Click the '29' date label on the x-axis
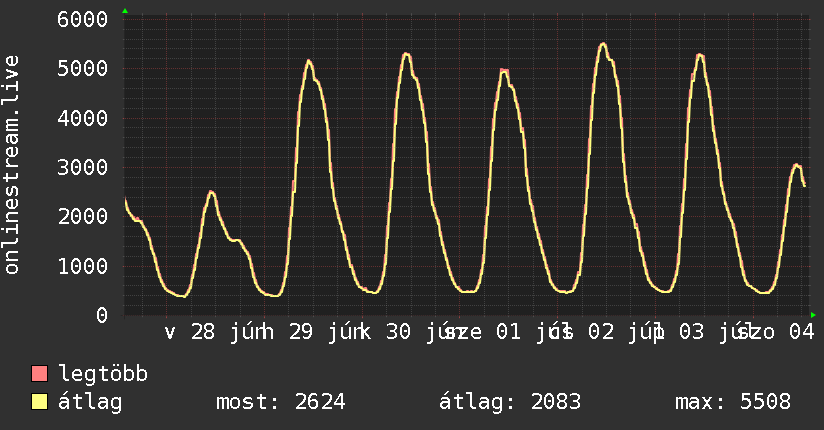This screenshot has height=430, width=824. pyautogui.click(x=301, y=332)
